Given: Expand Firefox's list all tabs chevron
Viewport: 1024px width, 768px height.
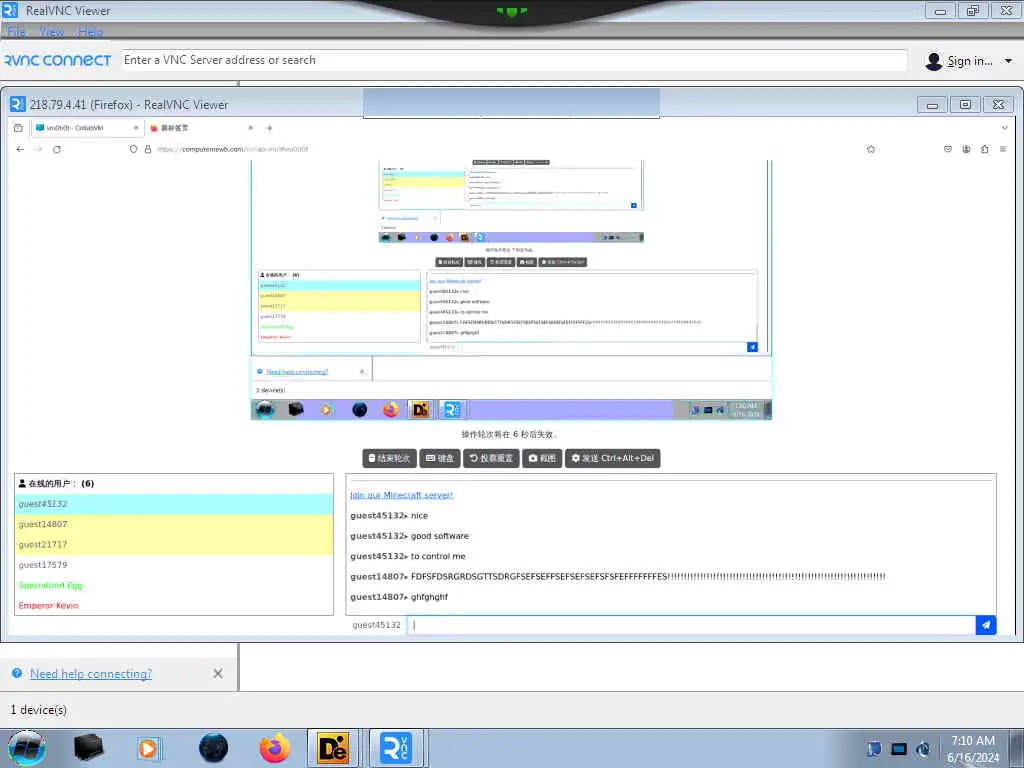Looking at the screenshot, I should [x=1004, y=128].
